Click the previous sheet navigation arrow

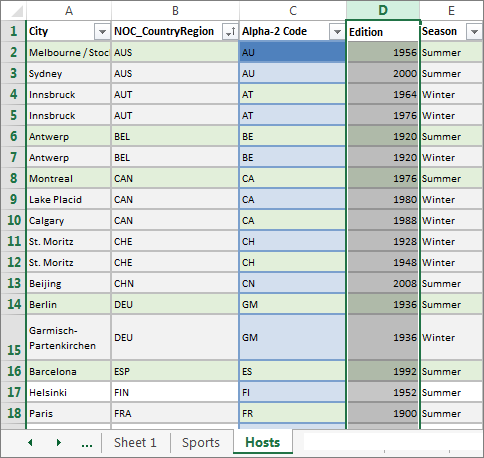[x=30, y=442]
